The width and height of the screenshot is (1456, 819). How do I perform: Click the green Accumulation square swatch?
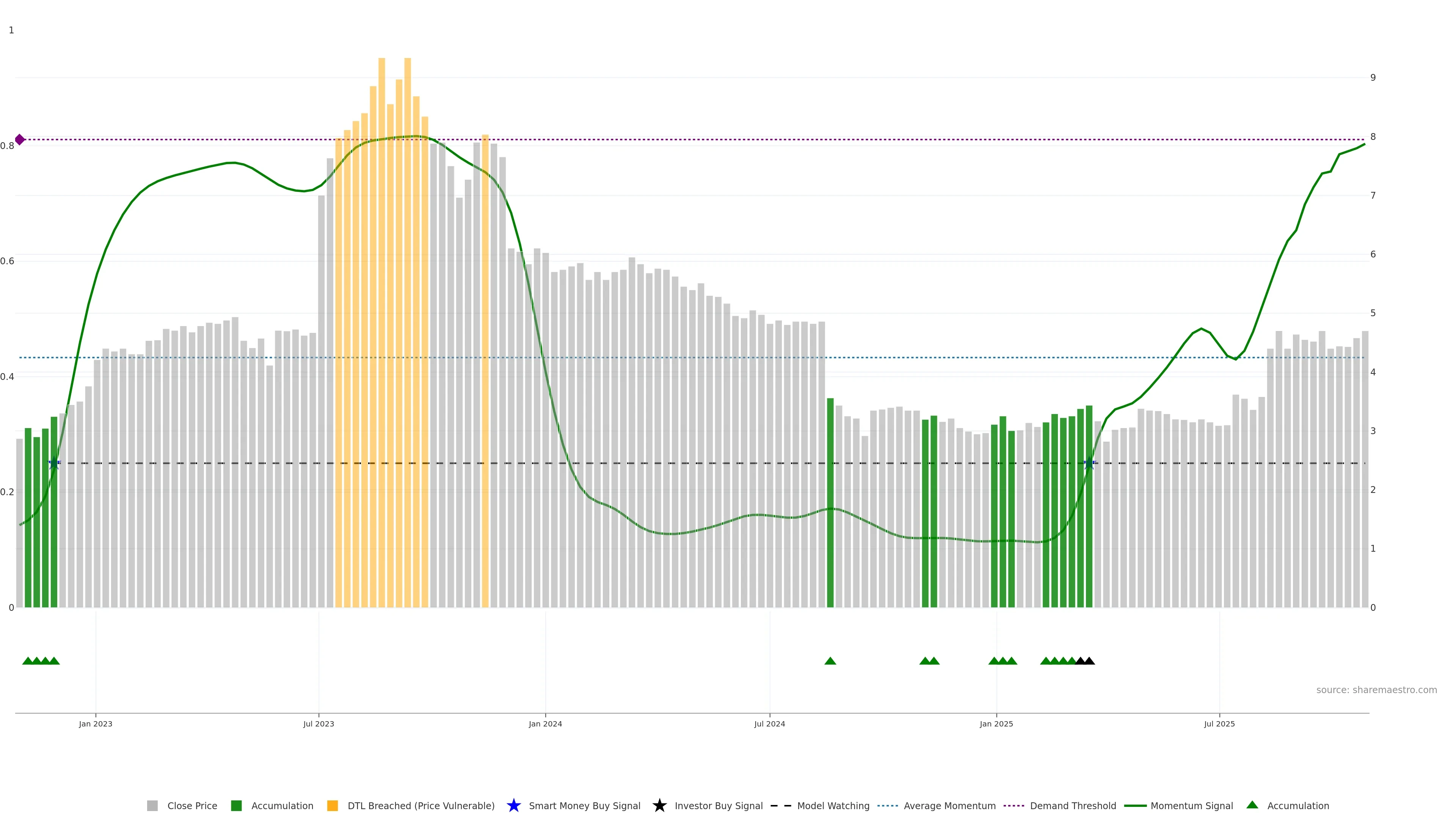point(236,805)
